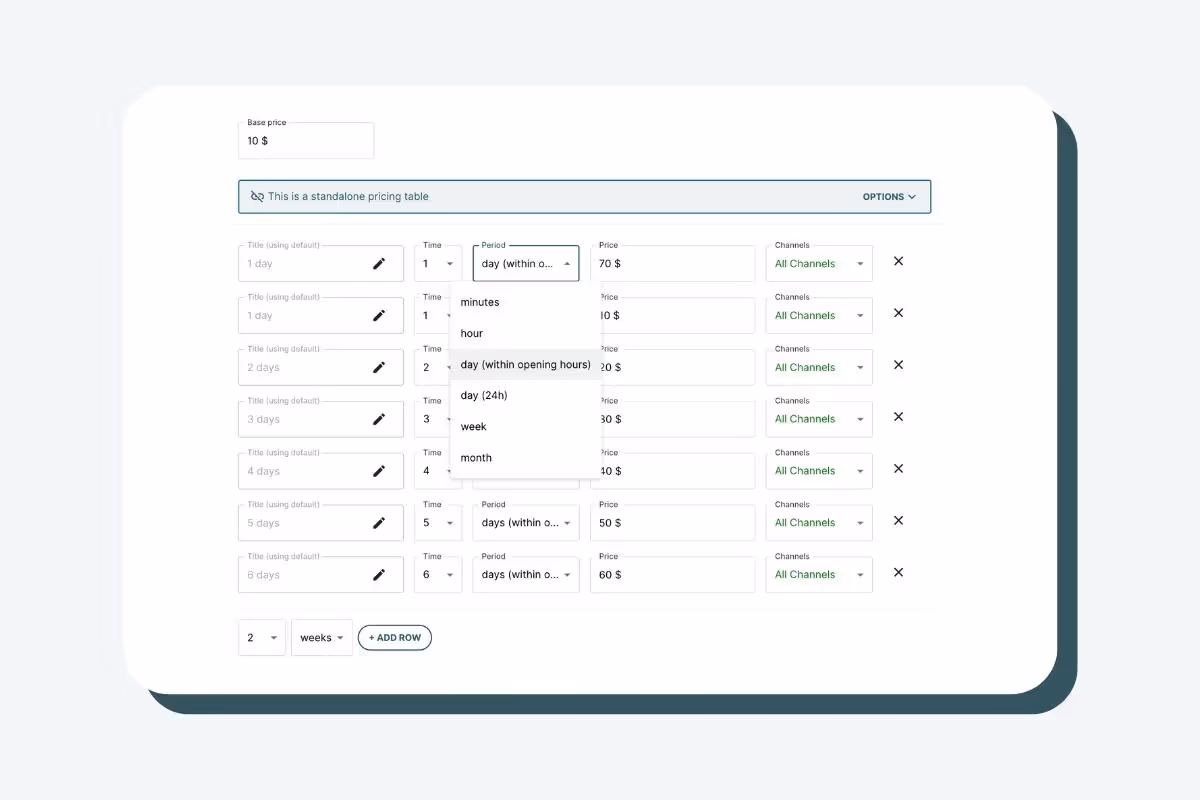Delete the 2 days pricing row
The width and height of the screenshot is (1200, 800).
pos(898,365)
